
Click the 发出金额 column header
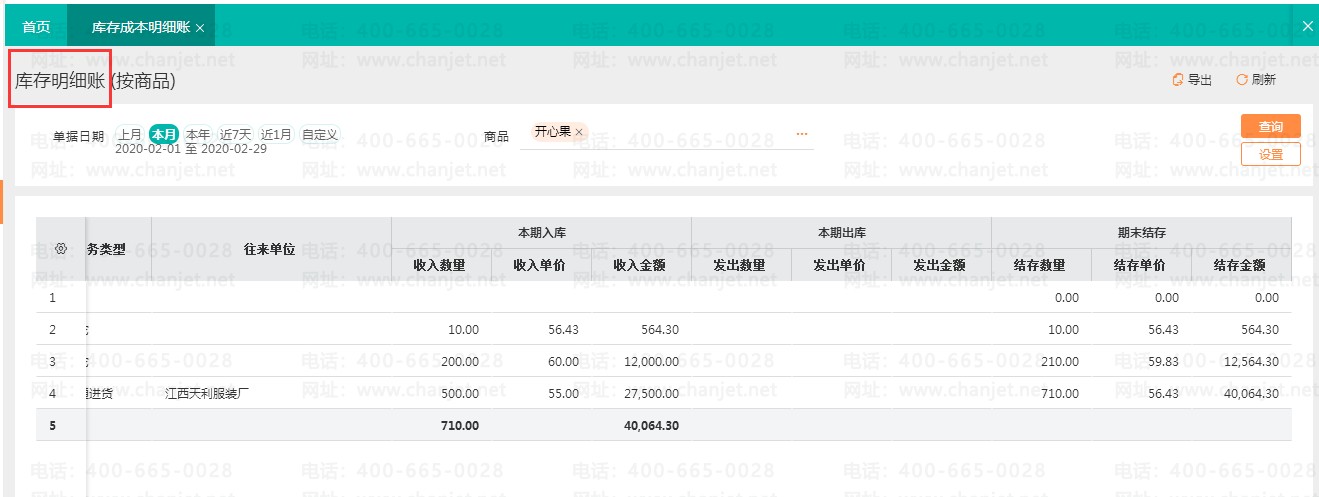[x=941, y=265]
